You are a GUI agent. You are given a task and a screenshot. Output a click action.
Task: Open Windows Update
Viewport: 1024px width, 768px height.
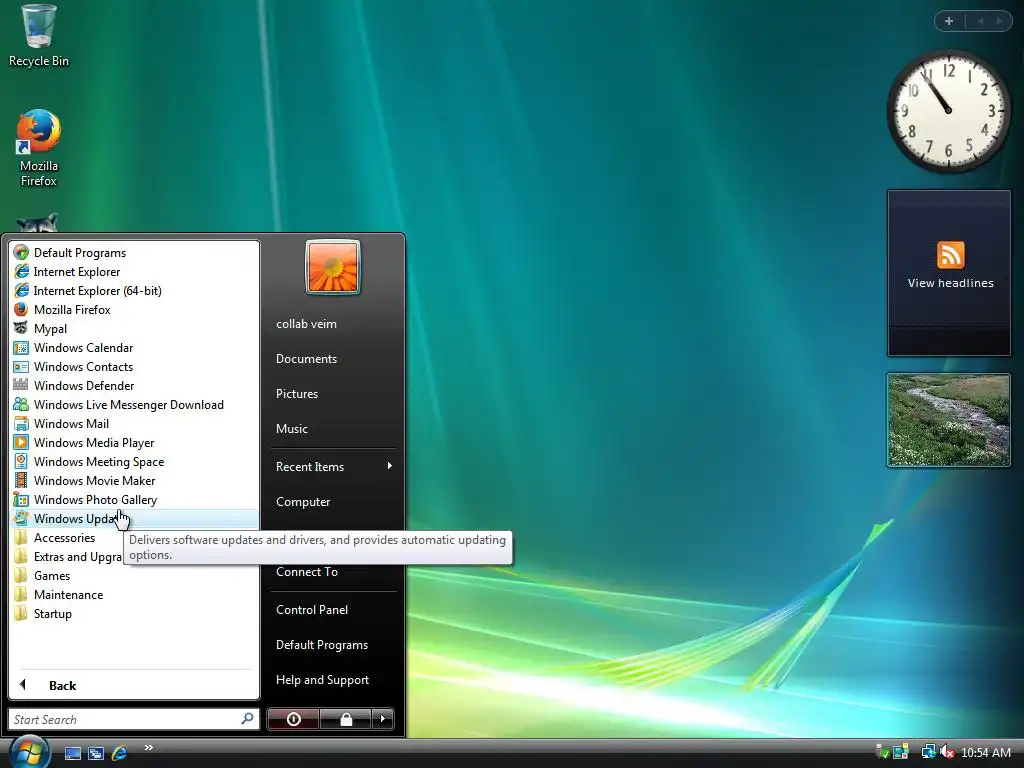coord(135,519)
